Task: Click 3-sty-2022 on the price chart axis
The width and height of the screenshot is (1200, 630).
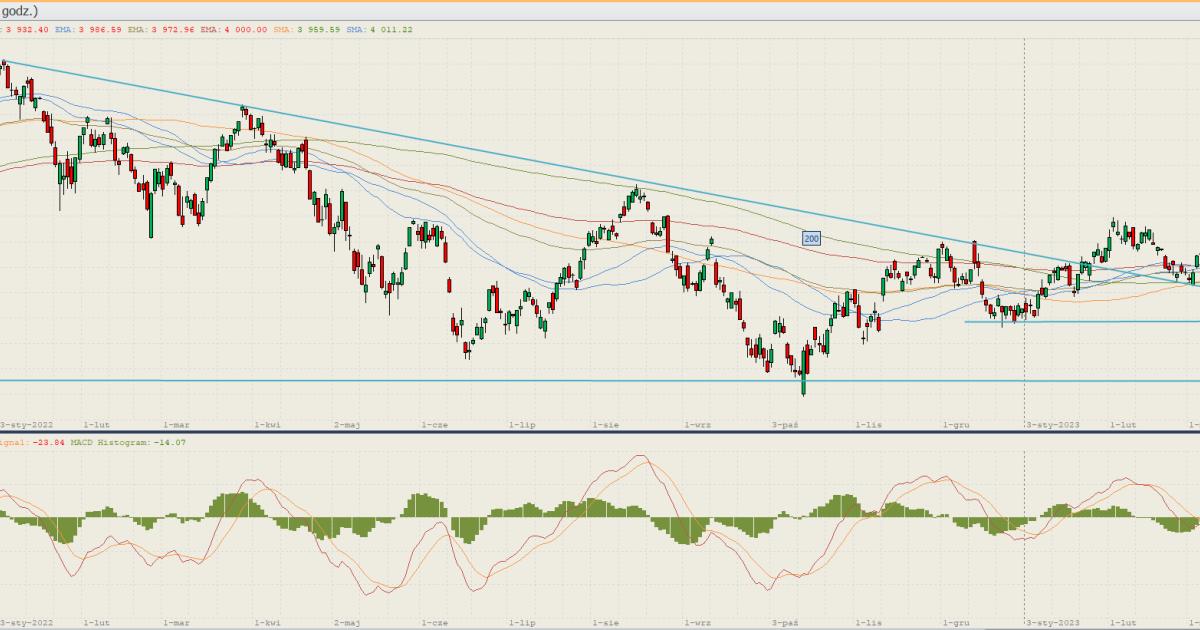Action: (27, 425)
